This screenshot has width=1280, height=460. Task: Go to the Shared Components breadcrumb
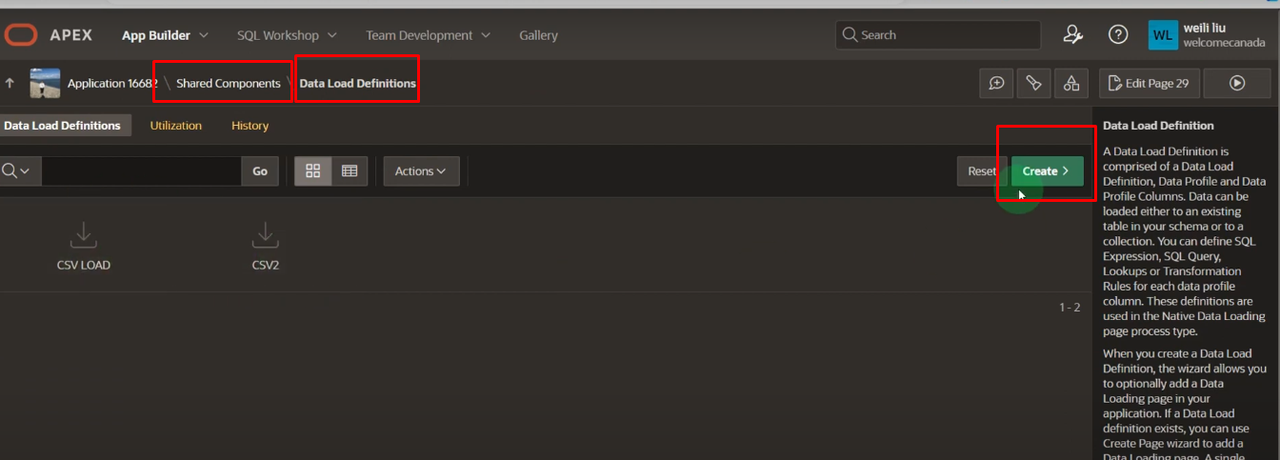coord(228,83)
